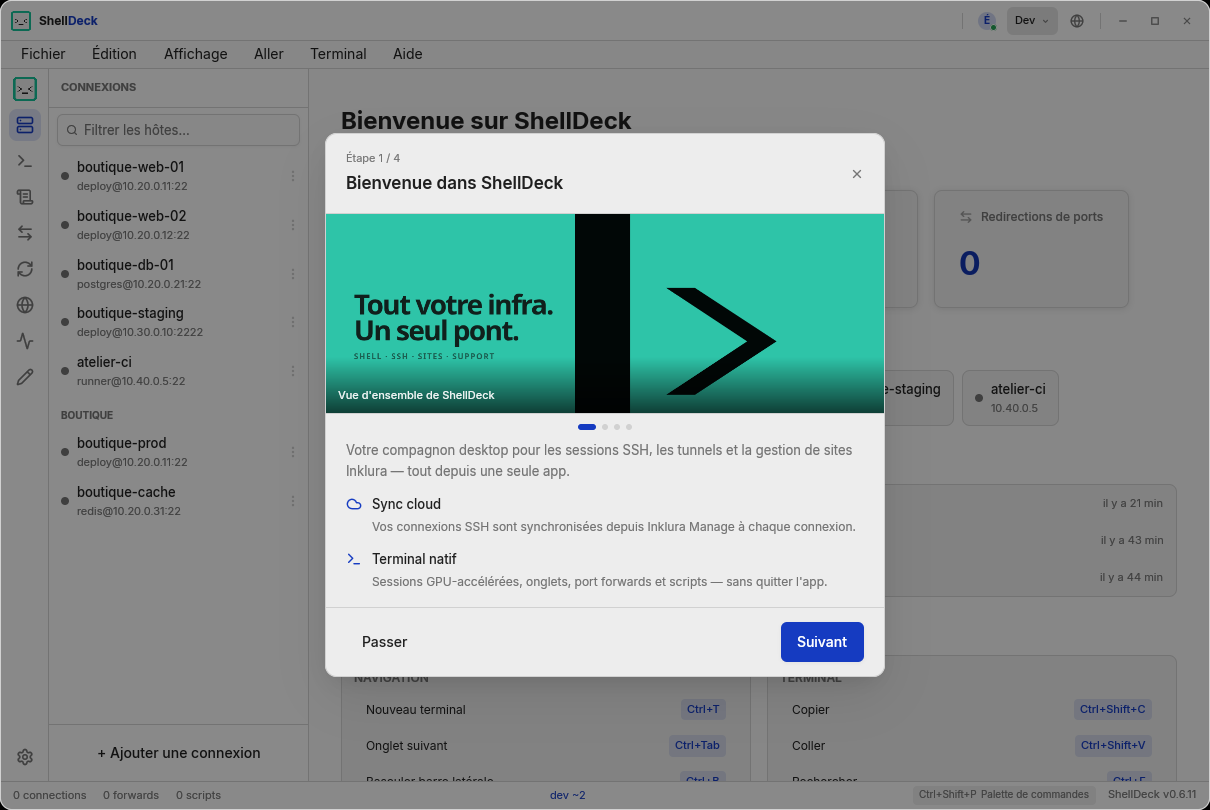The height and width of the screenshot is (810, 1210).
Task: Open the Sites globe sidebar icon
Action: (x=25, y=305)
